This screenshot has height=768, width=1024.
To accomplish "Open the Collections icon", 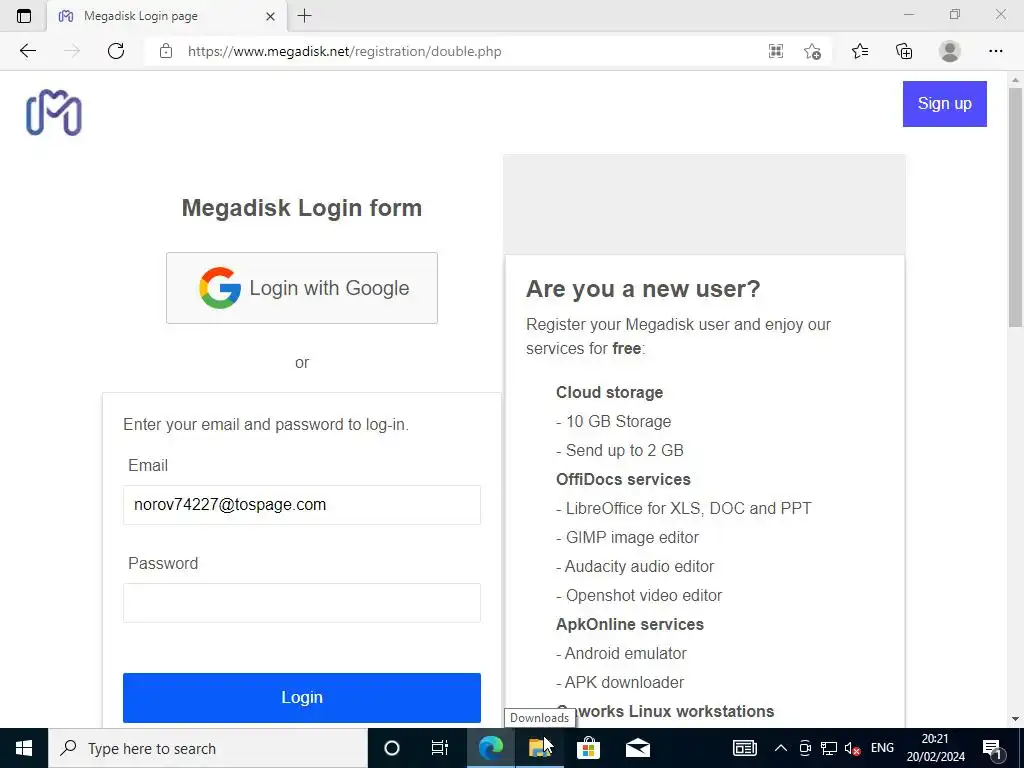I will (904, 51).
